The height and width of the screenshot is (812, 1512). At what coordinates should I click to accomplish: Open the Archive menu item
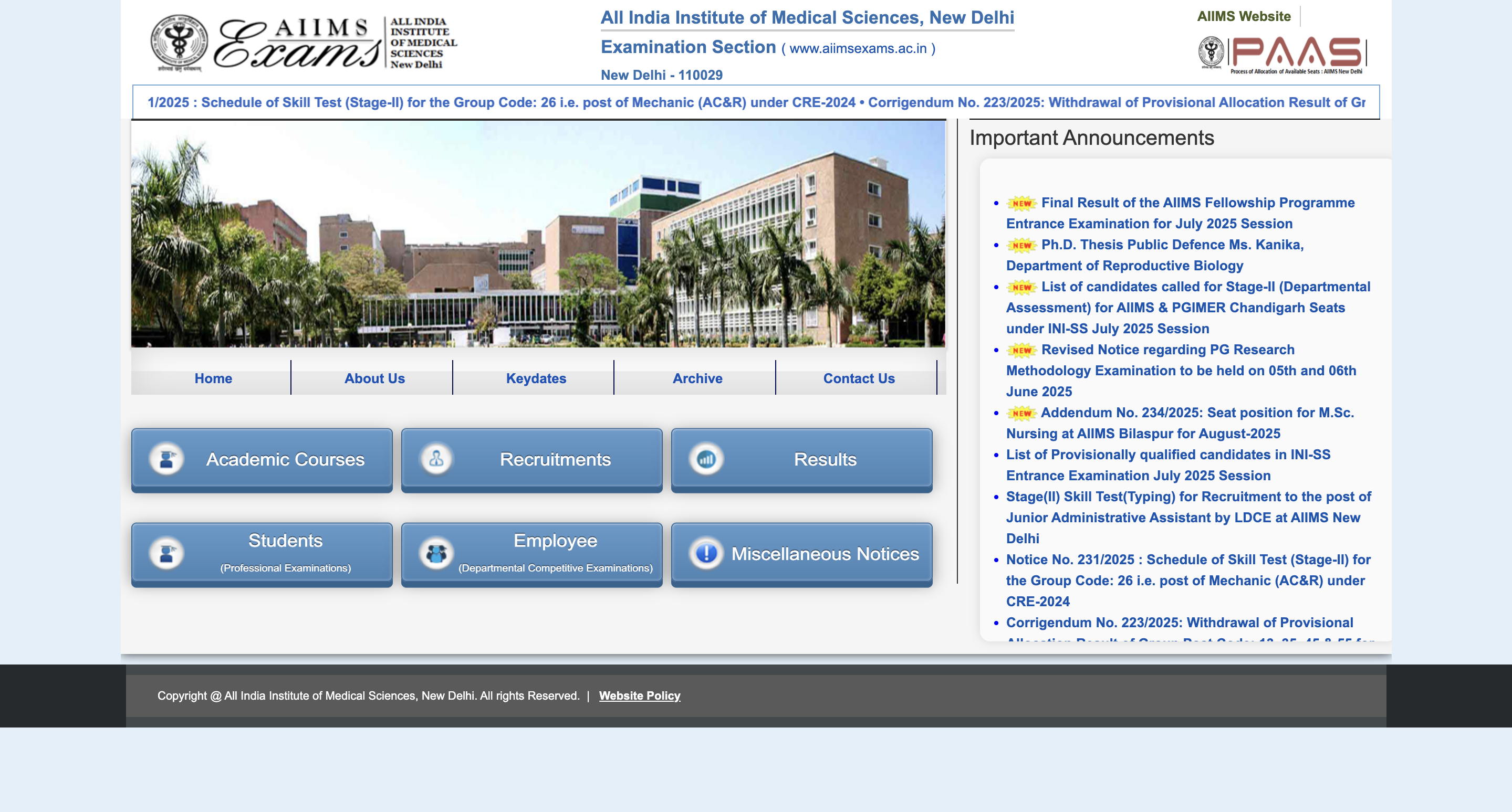tap(697, 378)
